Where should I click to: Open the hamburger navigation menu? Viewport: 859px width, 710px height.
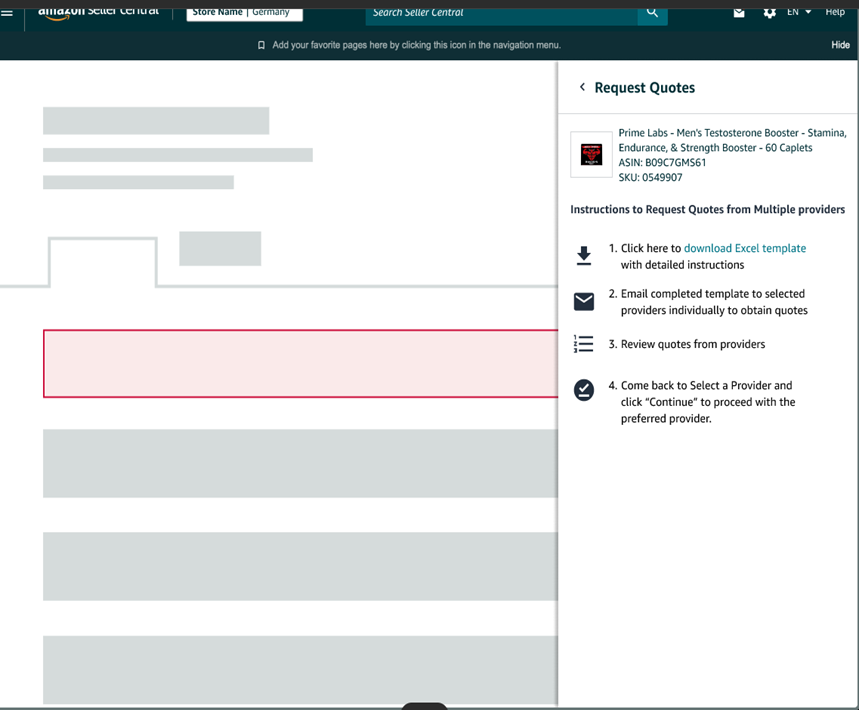coord(8,12)
